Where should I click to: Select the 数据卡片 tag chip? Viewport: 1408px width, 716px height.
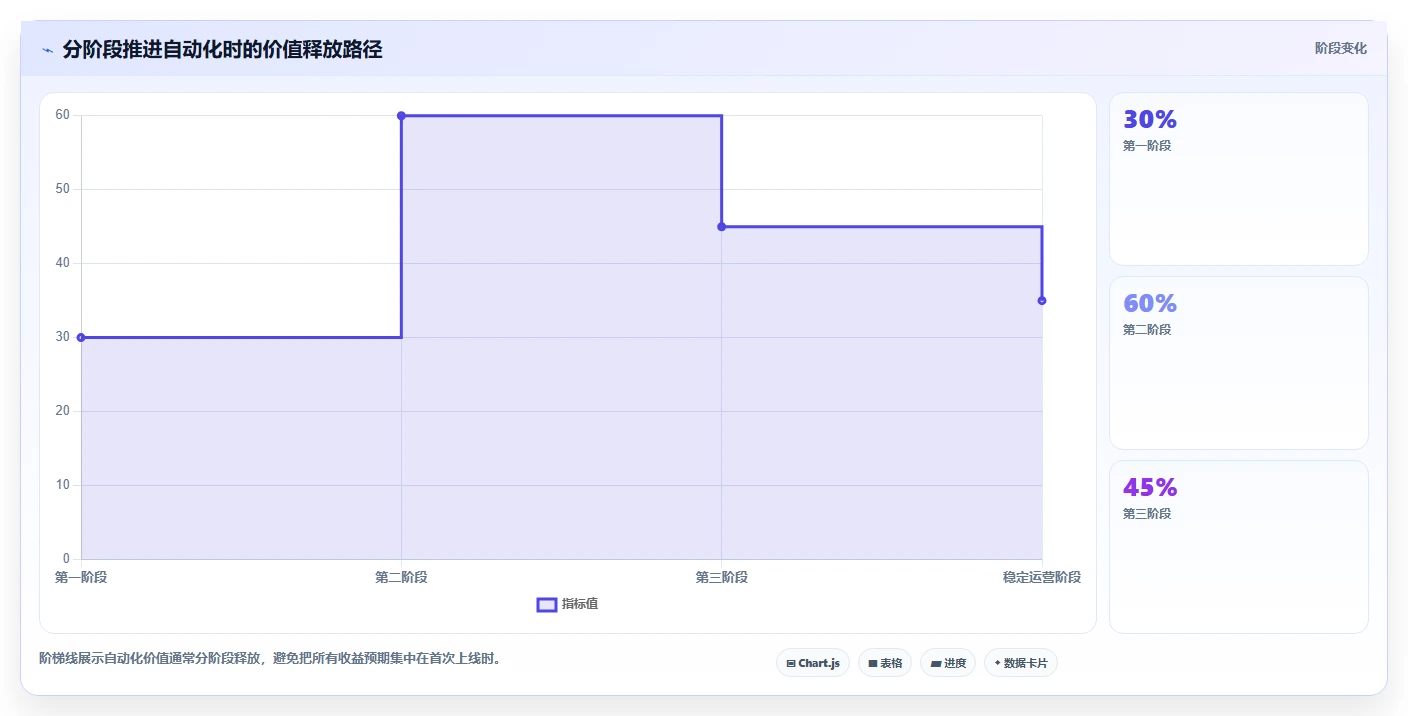pyautogui.click(x=1021, y=663)
